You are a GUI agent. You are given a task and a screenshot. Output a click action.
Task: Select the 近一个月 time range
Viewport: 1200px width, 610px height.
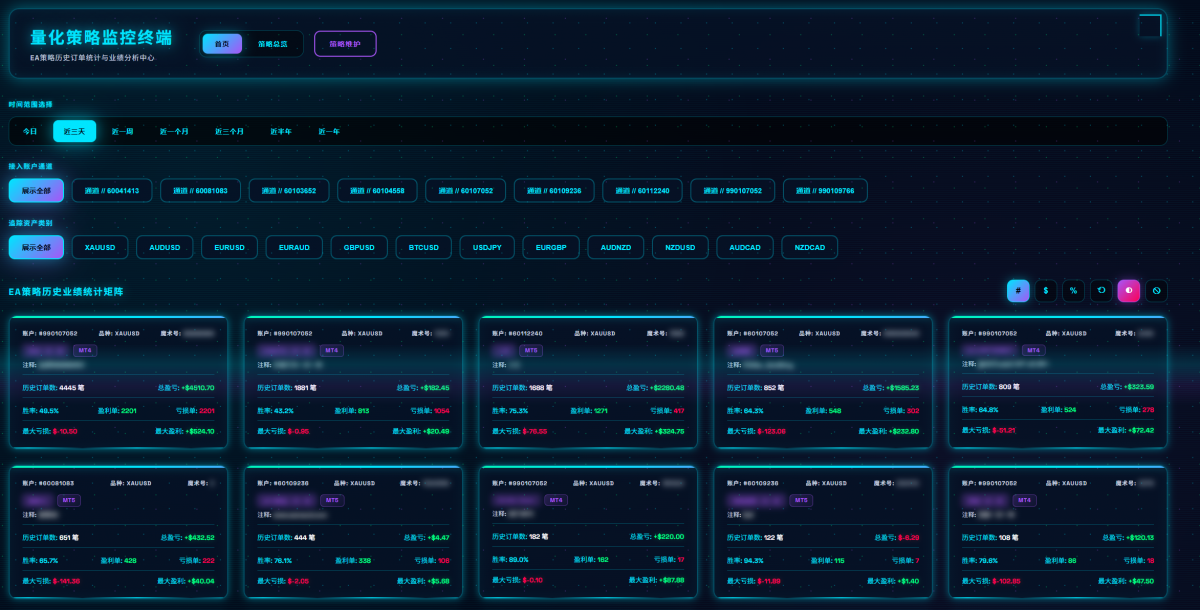[x=174, y=131]
